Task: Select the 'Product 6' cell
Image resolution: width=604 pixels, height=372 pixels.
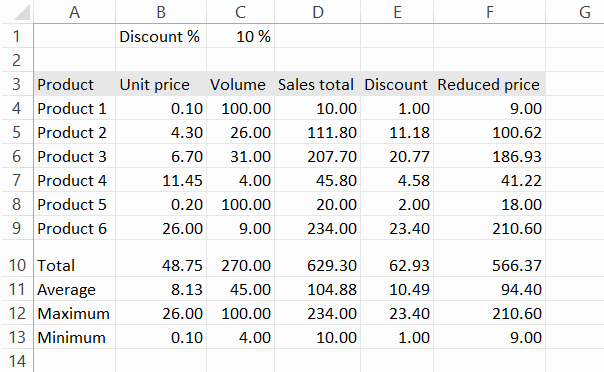Action: click(74, 228)
